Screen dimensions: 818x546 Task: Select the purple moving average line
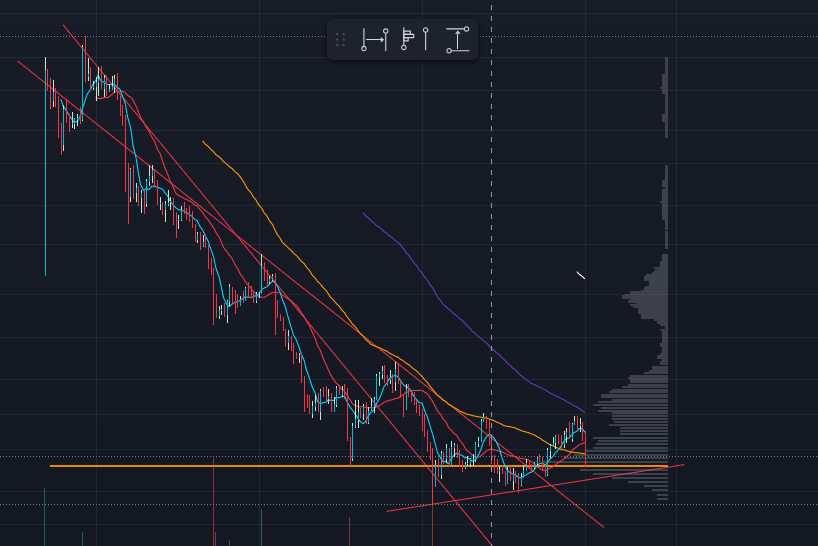(x=443, y=302)
